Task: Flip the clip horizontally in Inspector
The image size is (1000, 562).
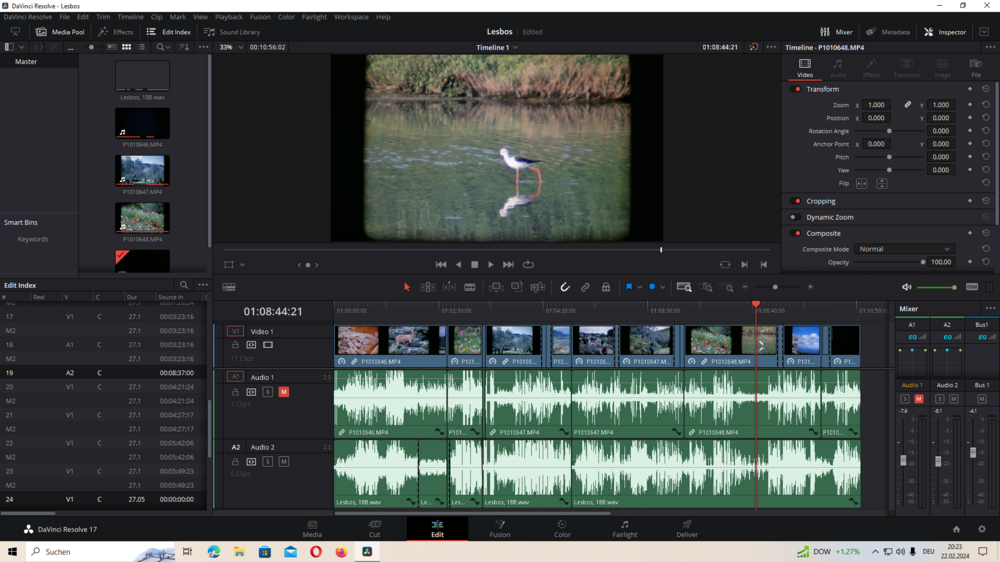Action: pos(862,183)
